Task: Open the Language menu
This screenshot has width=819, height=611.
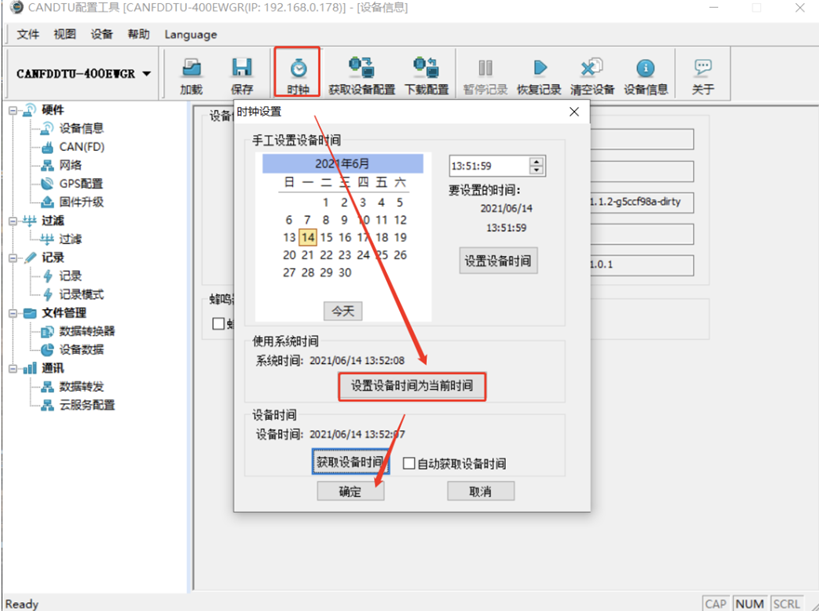Action: click(191, 34)
